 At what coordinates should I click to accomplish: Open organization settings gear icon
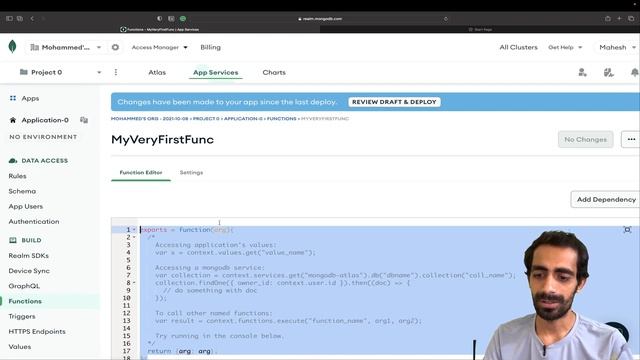(x=115, y=47)
